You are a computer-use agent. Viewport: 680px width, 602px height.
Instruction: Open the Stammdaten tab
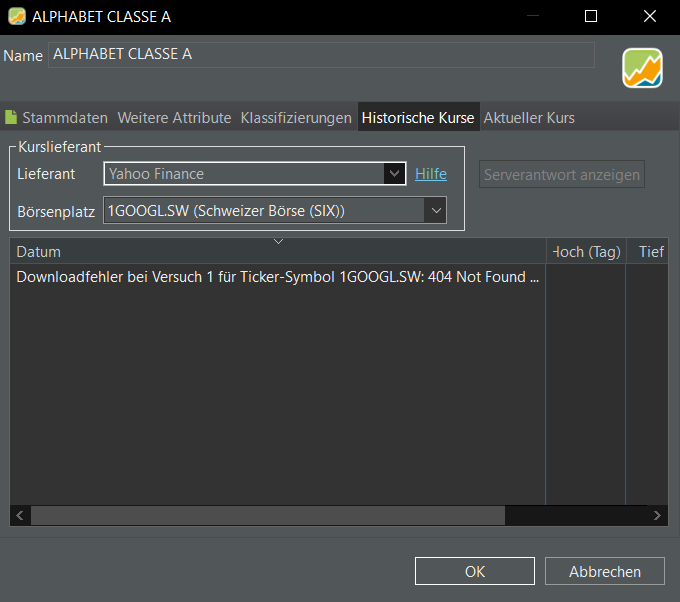pos(56,118)
